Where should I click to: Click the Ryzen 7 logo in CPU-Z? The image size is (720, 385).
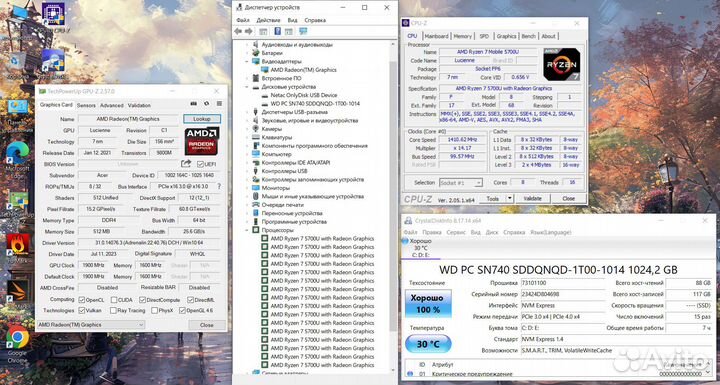(562, 65)
